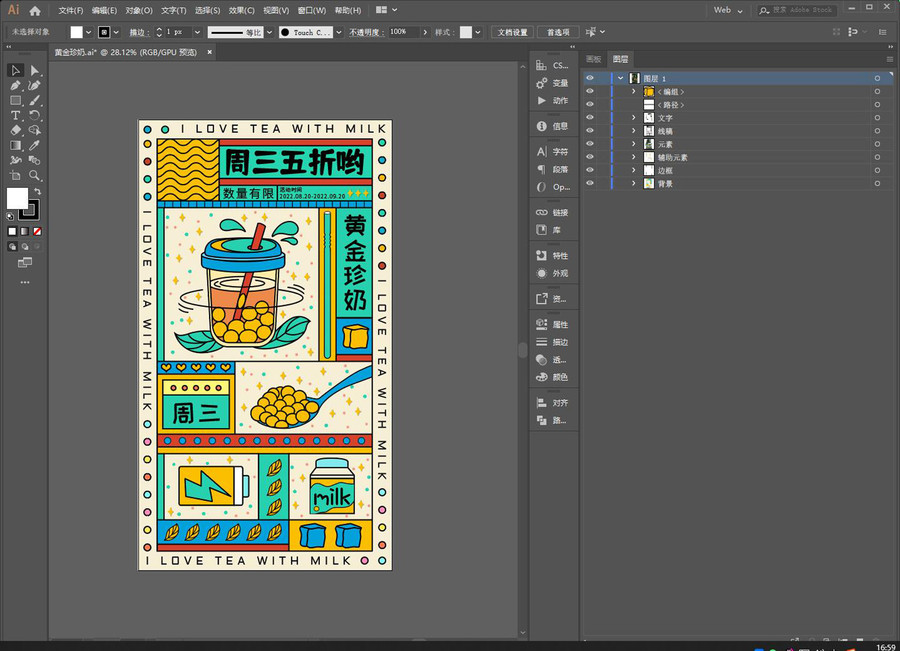Select the Pen tool

coord(15,86)
